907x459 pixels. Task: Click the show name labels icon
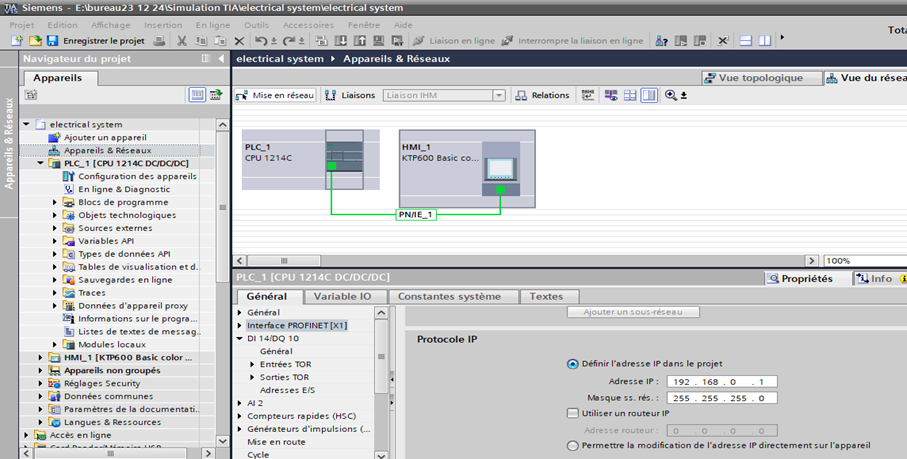pos(588,95)
